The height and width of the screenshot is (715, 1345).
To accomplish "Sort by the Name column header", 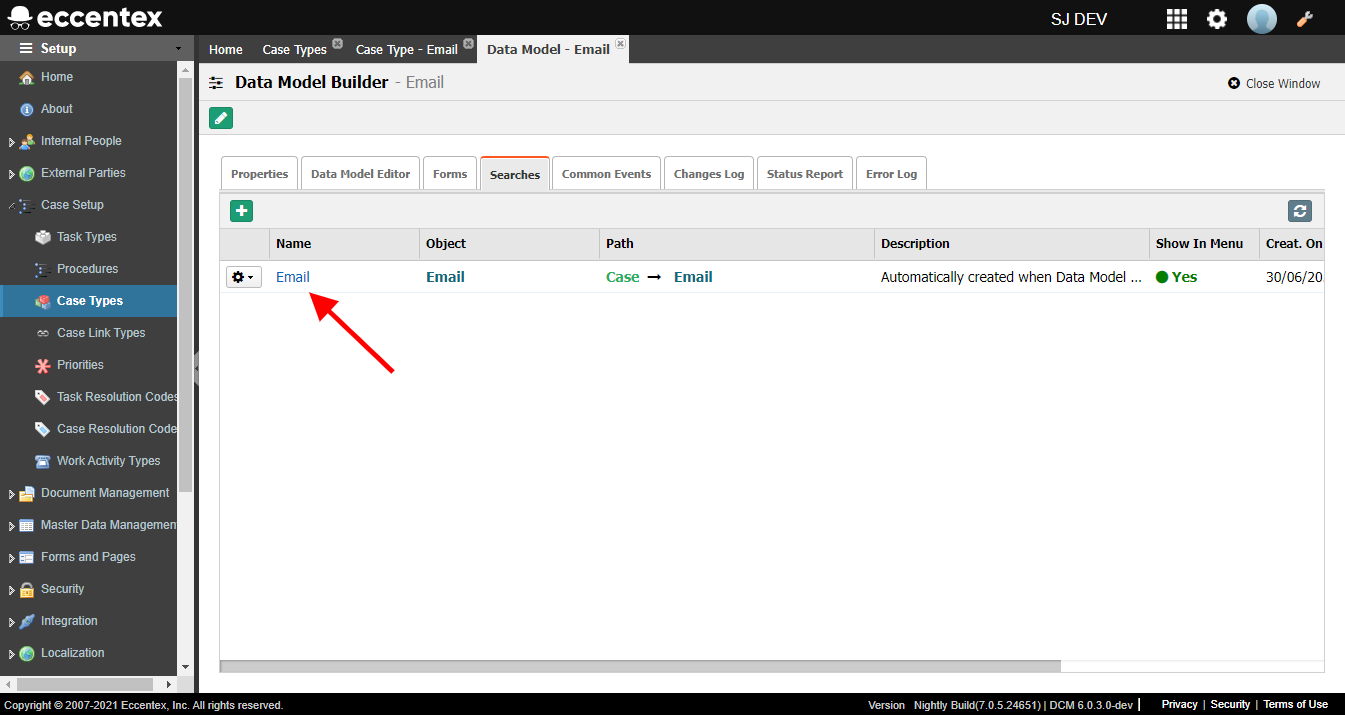I will click(x=344, y=244).
